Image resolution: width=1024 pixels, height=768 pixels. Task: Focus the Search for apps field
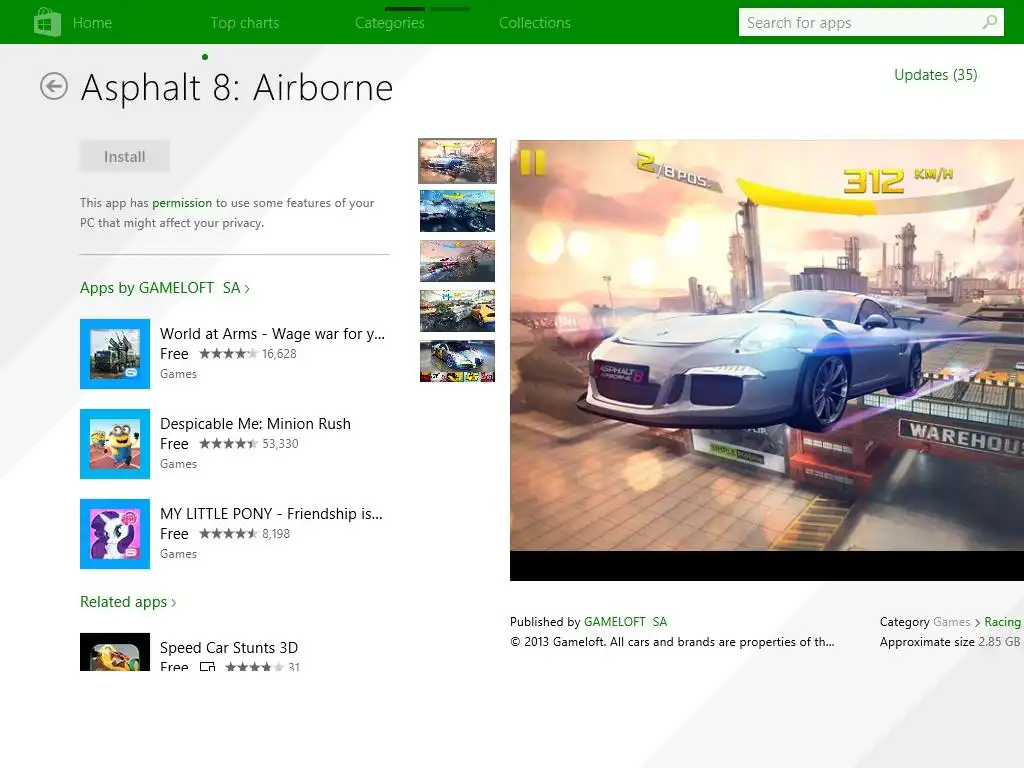pos(871,22)
